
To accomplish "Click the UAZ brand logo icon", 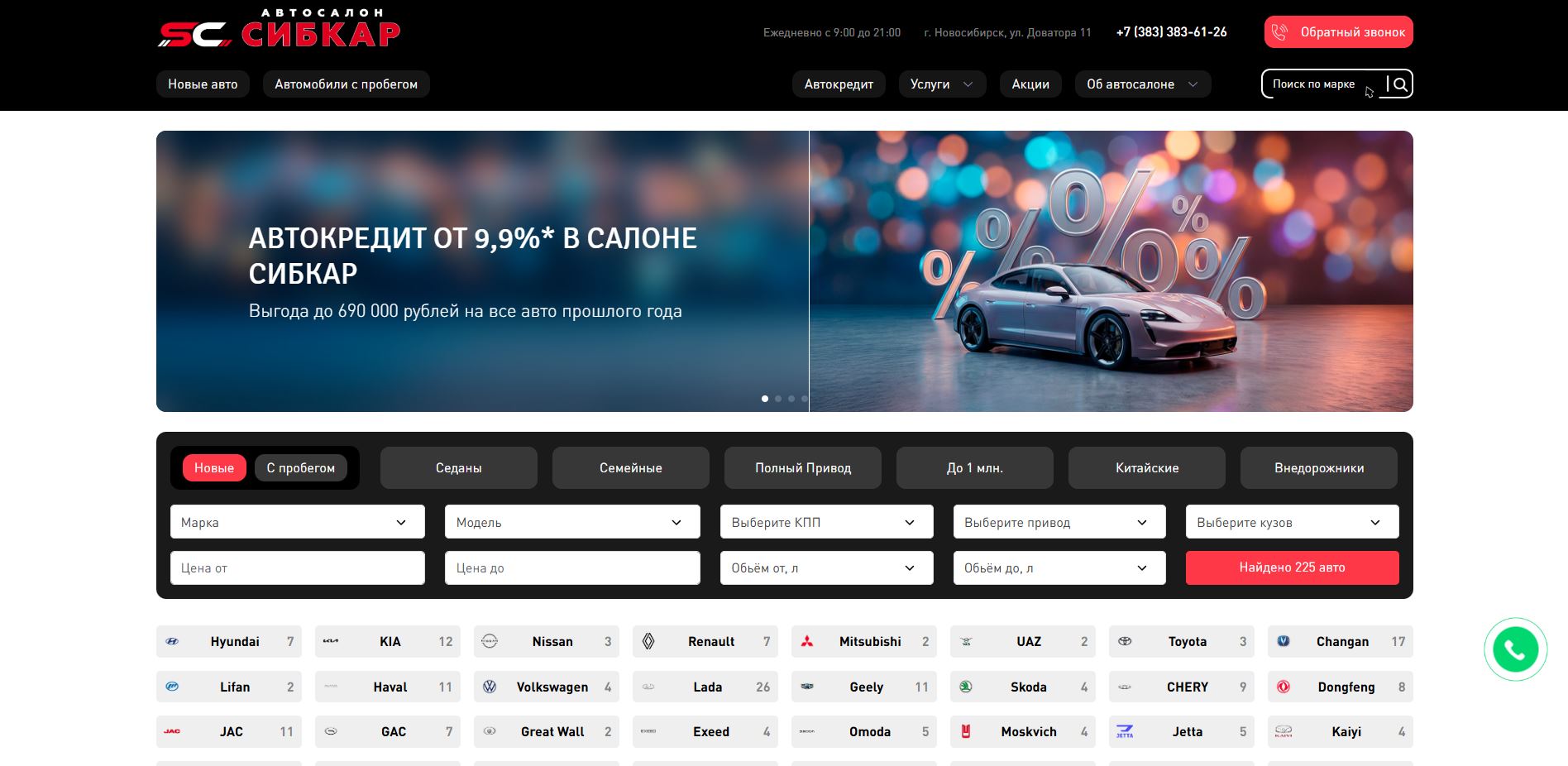I will (966, 641).
